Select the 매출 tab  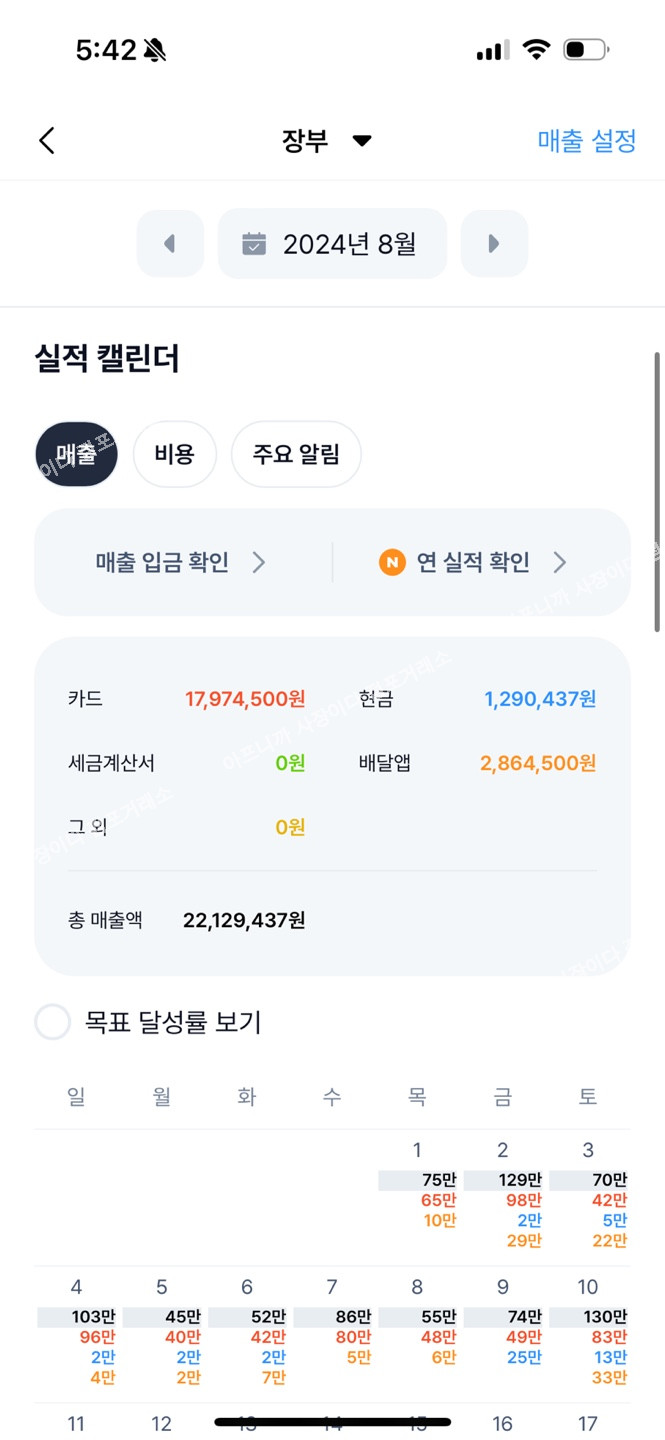[x=76, y=454]
